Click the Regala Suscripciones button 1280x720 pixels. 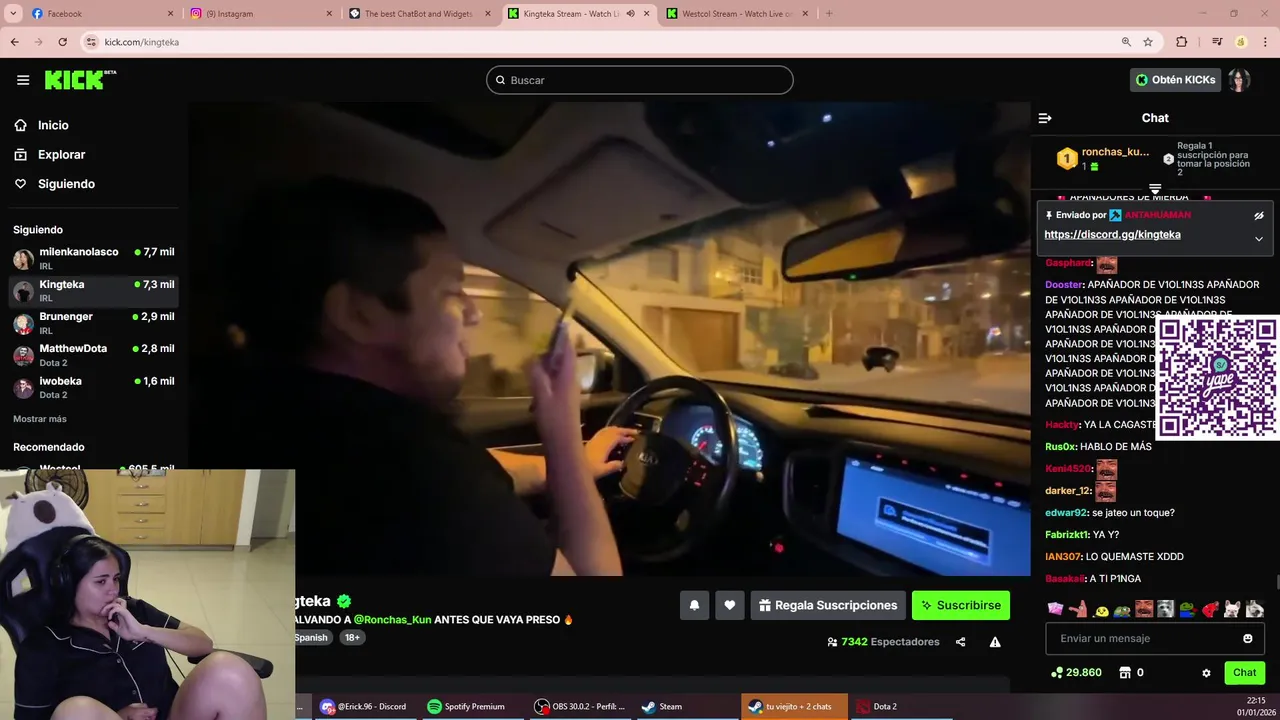[x=828, y=605]
